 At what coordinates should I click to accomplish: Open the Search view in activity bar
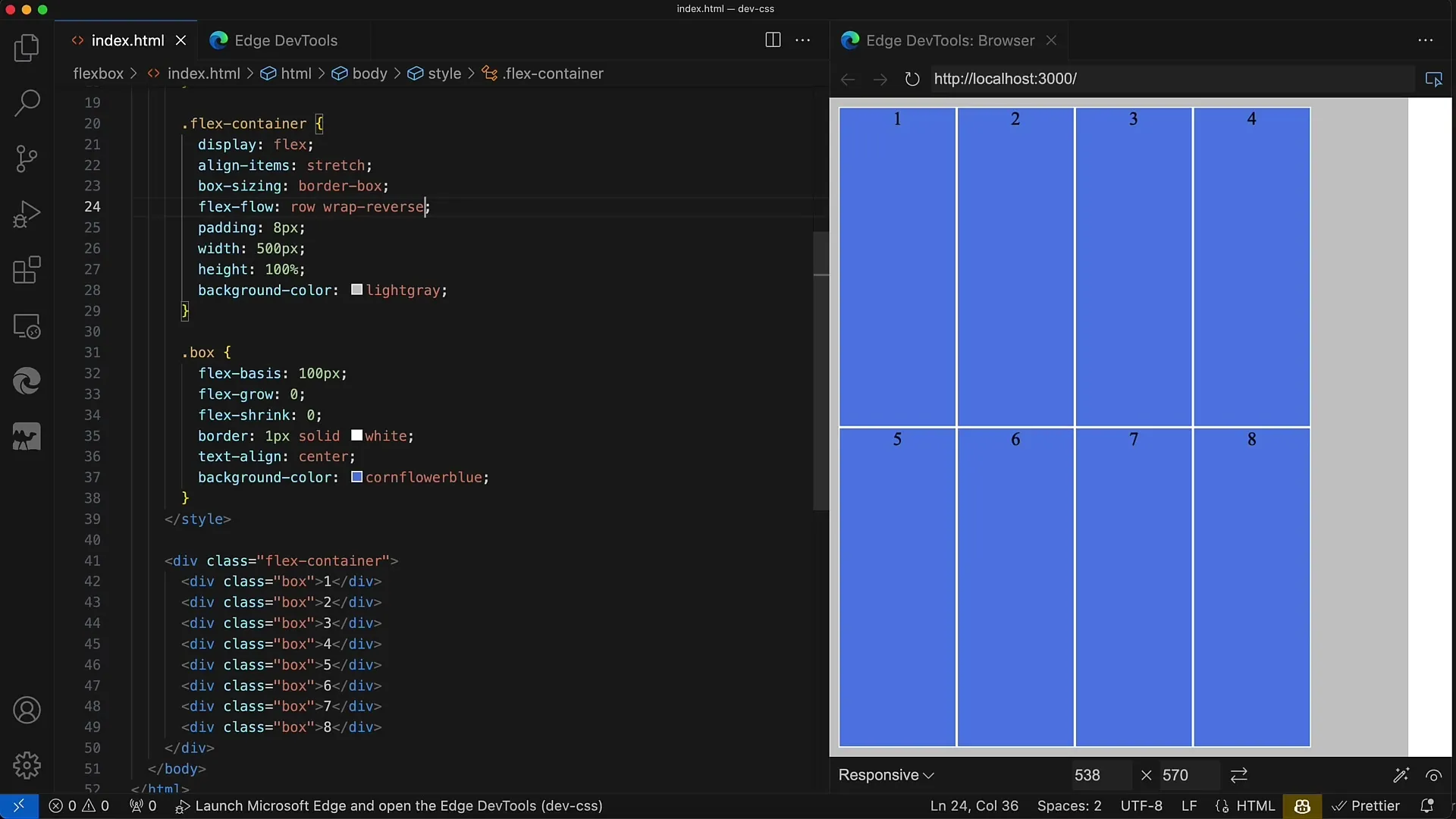tap(27, 103)
